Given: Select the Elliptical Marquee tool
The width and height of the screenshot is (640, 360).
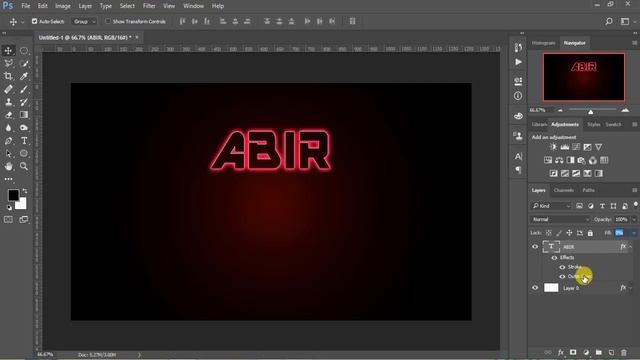Looking at the screenshot, I should [x=24, y=51].
